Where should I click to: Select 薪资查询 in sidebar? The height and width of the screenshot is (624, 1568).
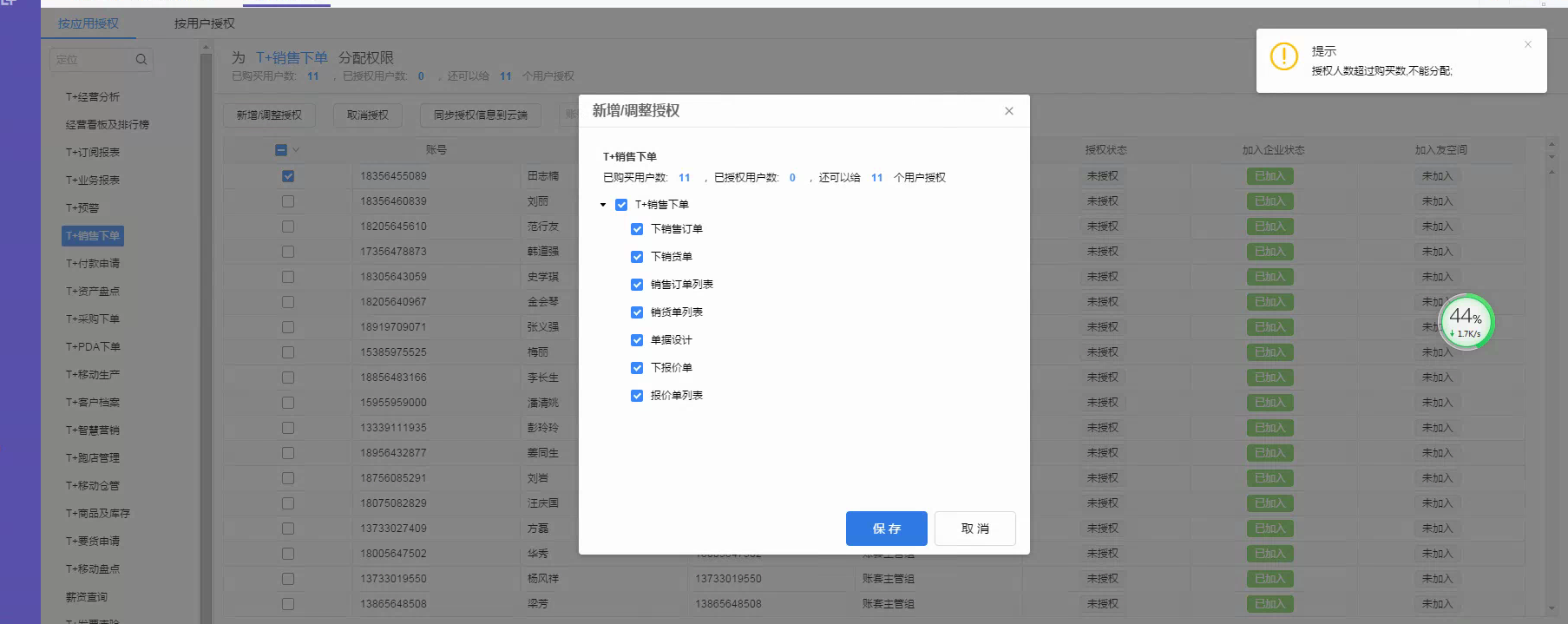click(87, 597)
